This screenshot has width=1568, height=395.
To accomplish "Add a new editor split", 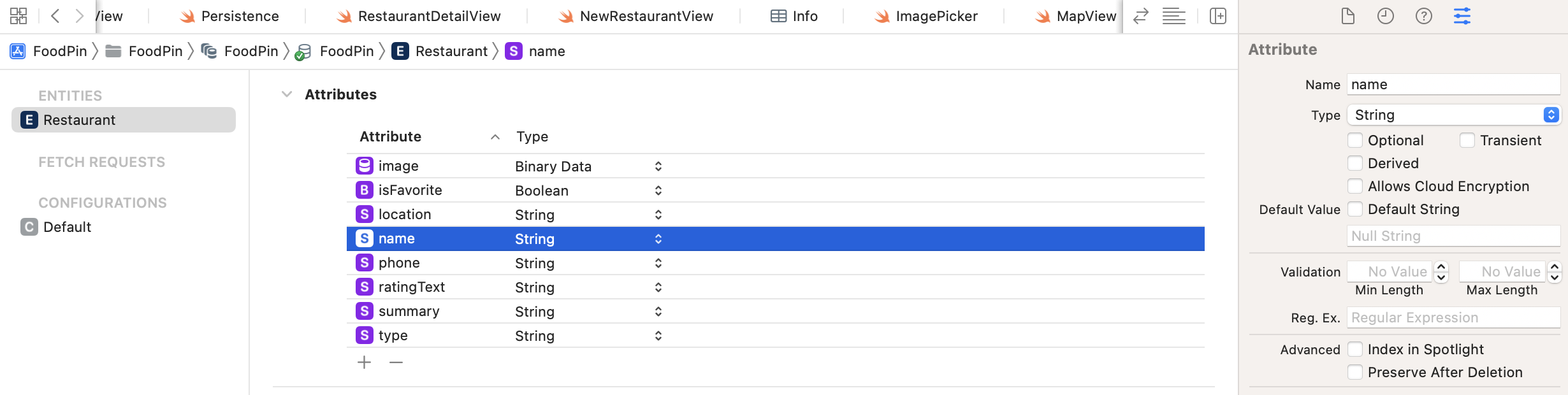I will [x=1219, y=16].
